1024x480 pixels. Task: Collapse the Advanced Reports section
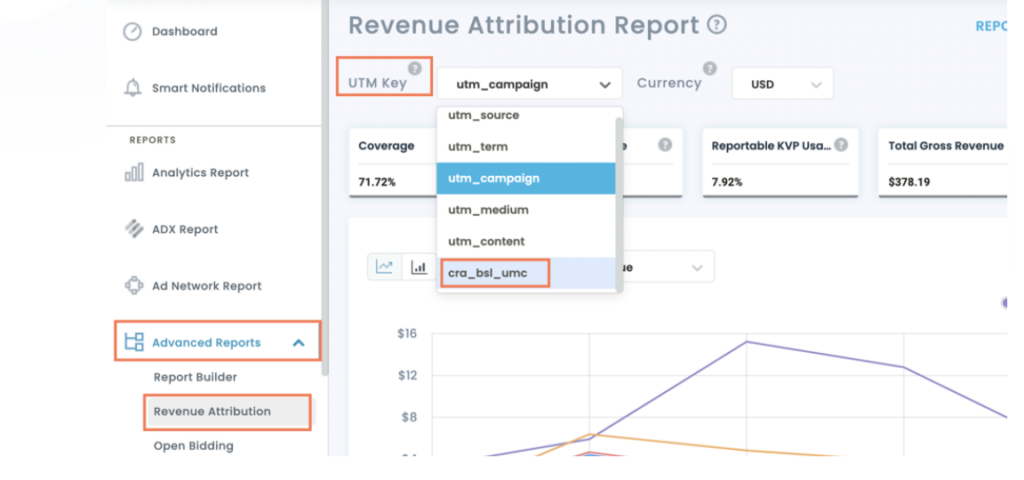click(298, 343)
